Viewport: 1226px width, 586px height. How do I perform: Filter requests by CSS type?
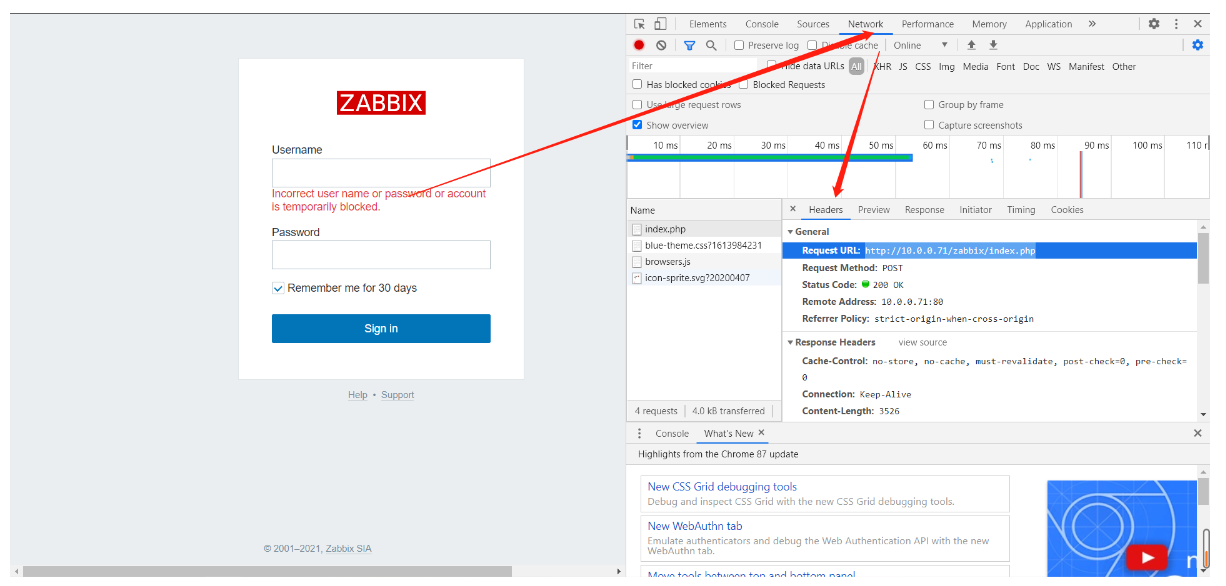tap(923, 66)
